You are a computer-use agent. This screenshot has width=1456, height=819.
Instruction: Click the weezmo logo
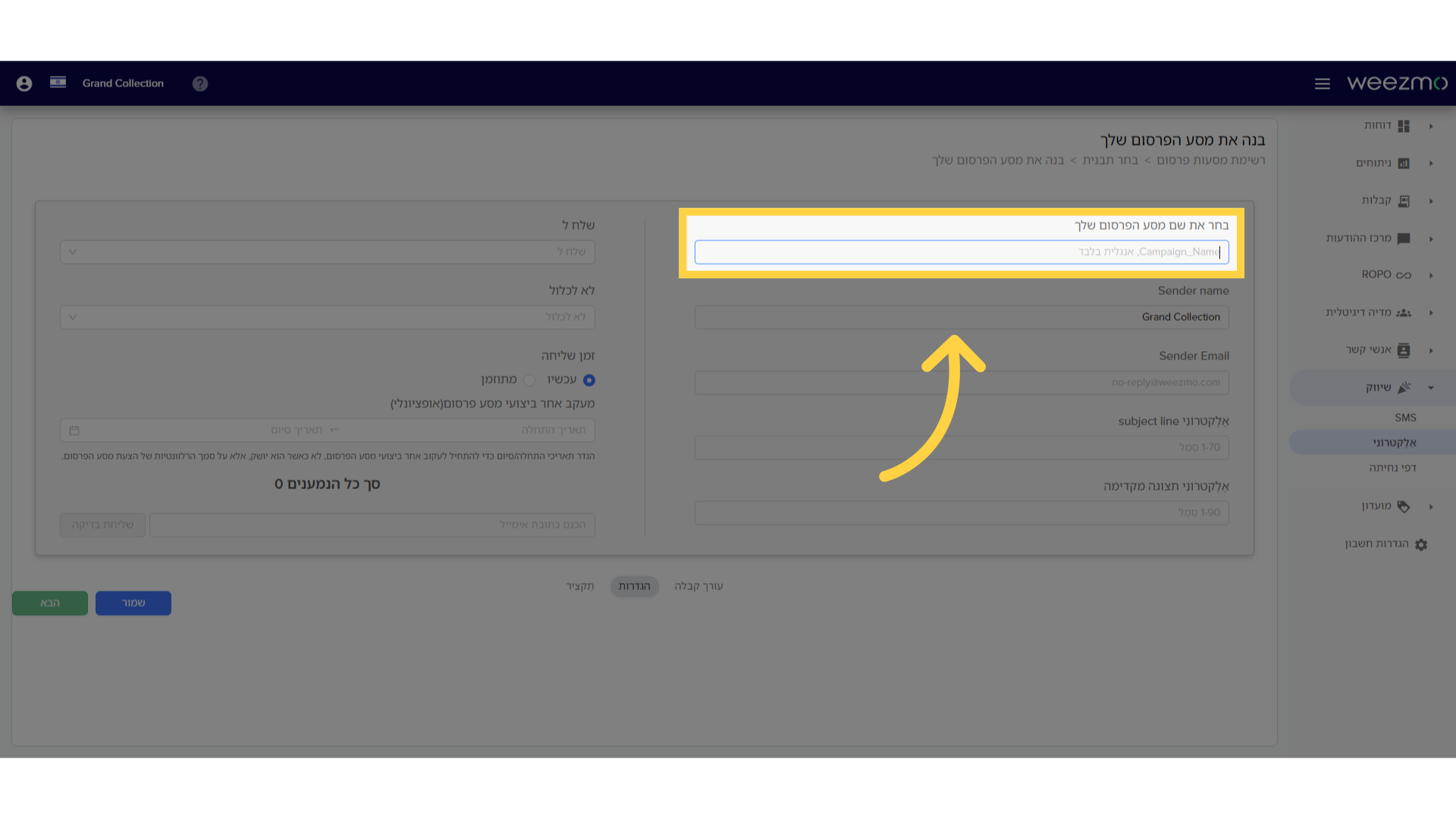tap(1397, 83)
